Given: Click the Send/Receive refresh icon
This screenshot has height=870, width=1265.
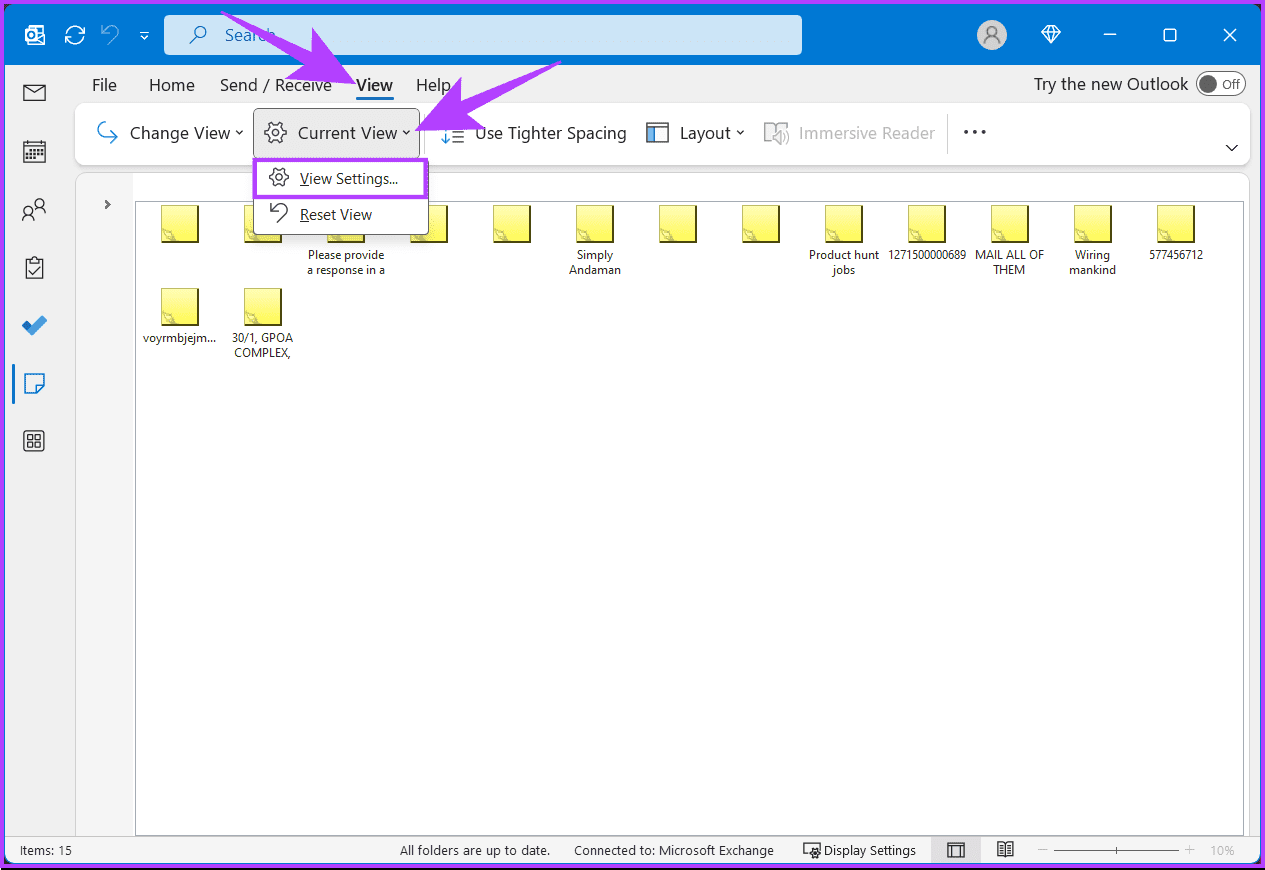Looking at the screenshot, I should click(74, 34).
